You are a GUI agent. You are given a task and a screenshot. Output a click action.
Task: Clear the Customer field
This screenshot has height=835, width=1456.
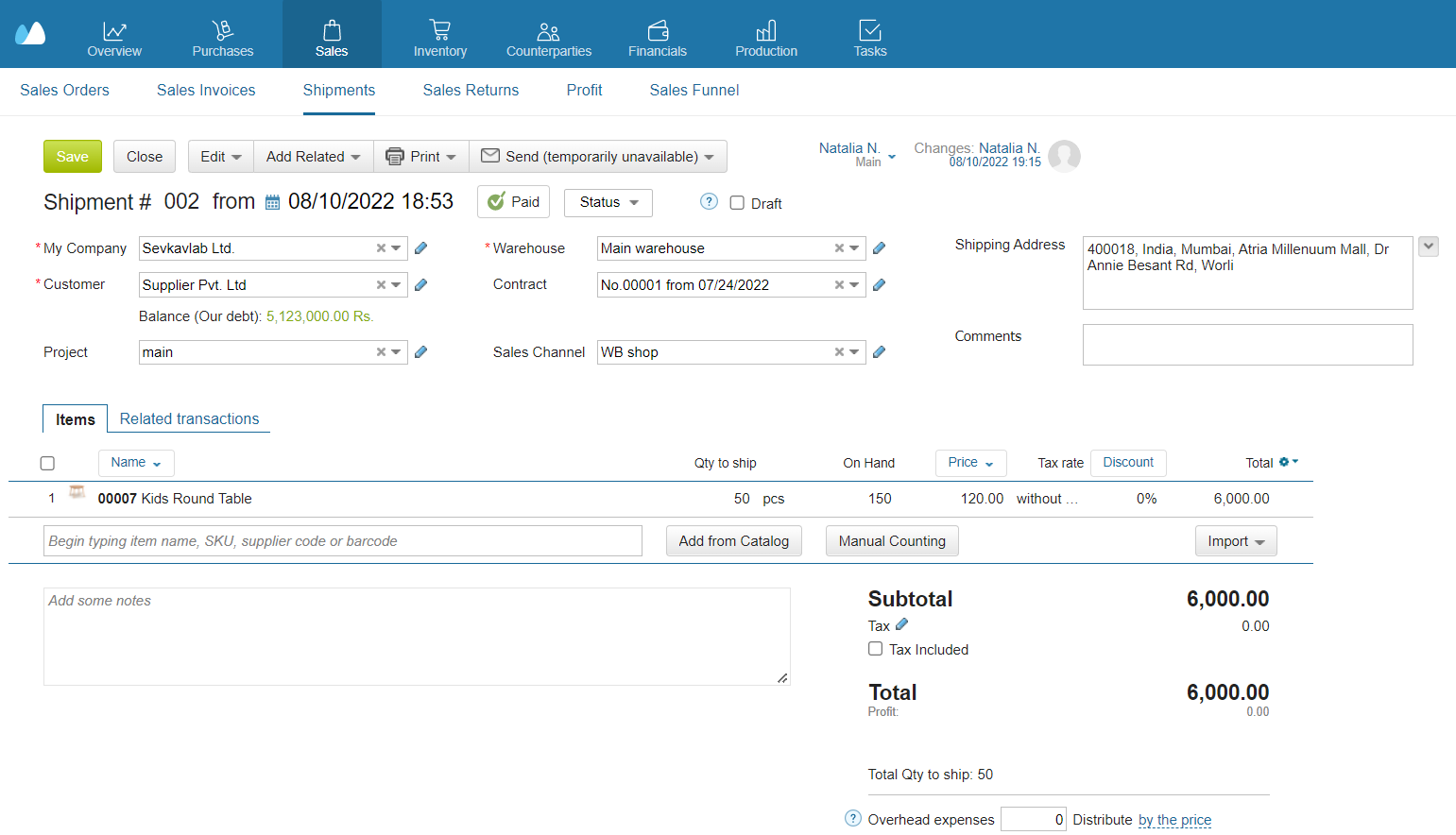[381, 284]
